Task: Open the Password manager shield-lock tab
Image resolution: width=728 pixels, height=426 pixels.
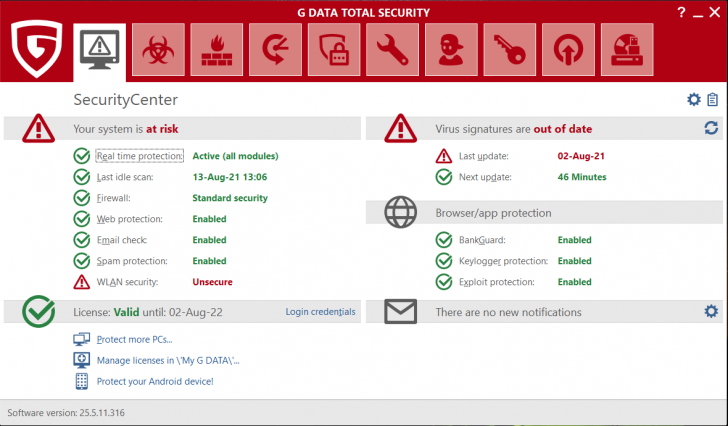Action: click(334, 50)
